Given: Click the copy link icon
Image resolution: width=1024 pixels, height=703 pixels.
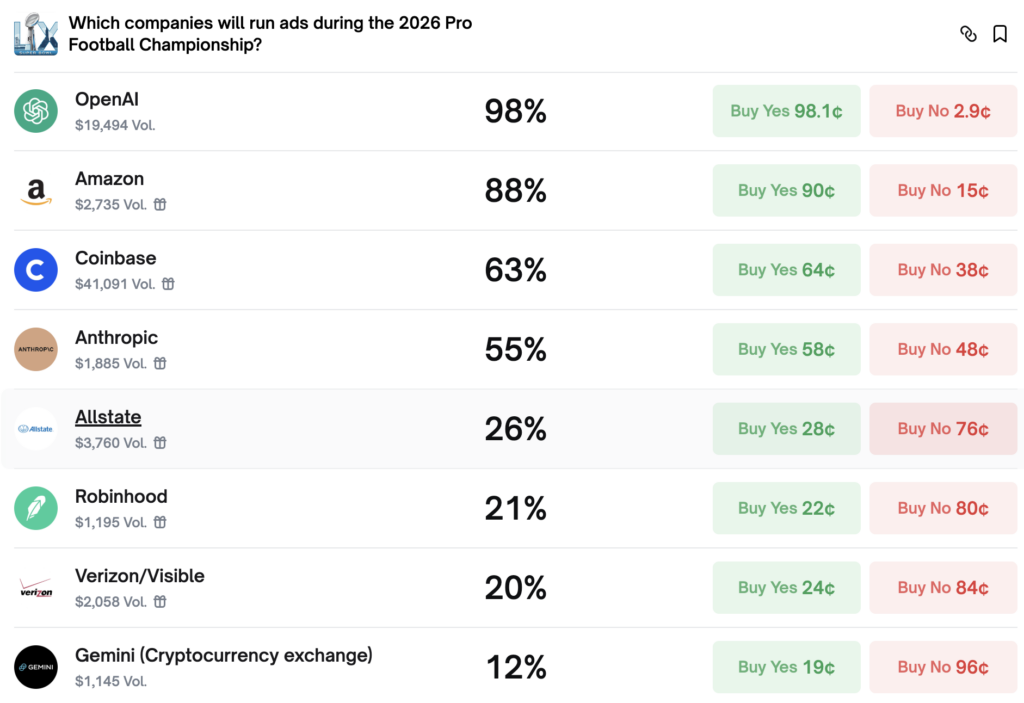Looking at the screenshot, I should (x=968, y=34).
